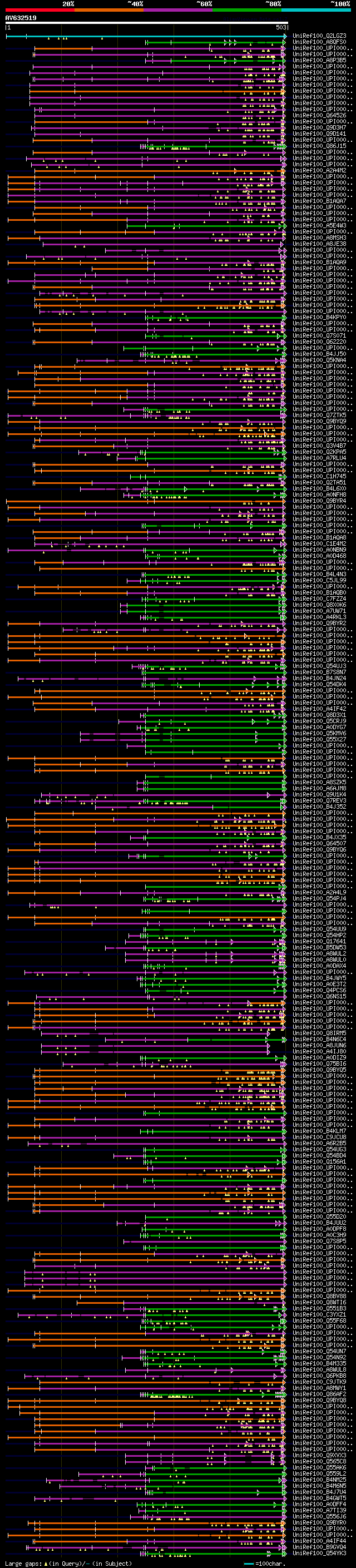Open the UniRef100_A4RKL3 hit
Screen dimensions: 356x1568
pyautogui.click(x=319, y=617)
